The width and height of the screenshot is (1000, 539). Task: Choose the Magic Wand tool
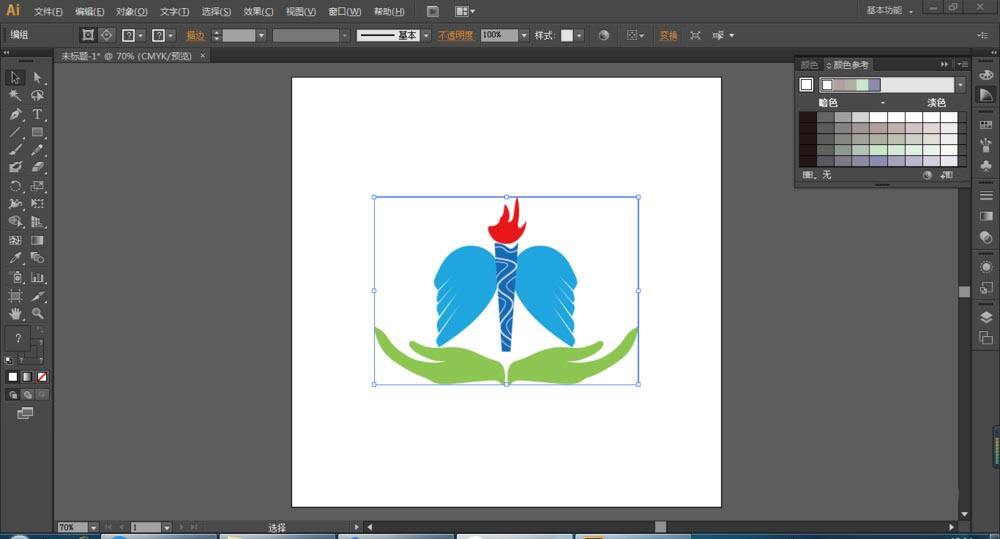(15, 96)
